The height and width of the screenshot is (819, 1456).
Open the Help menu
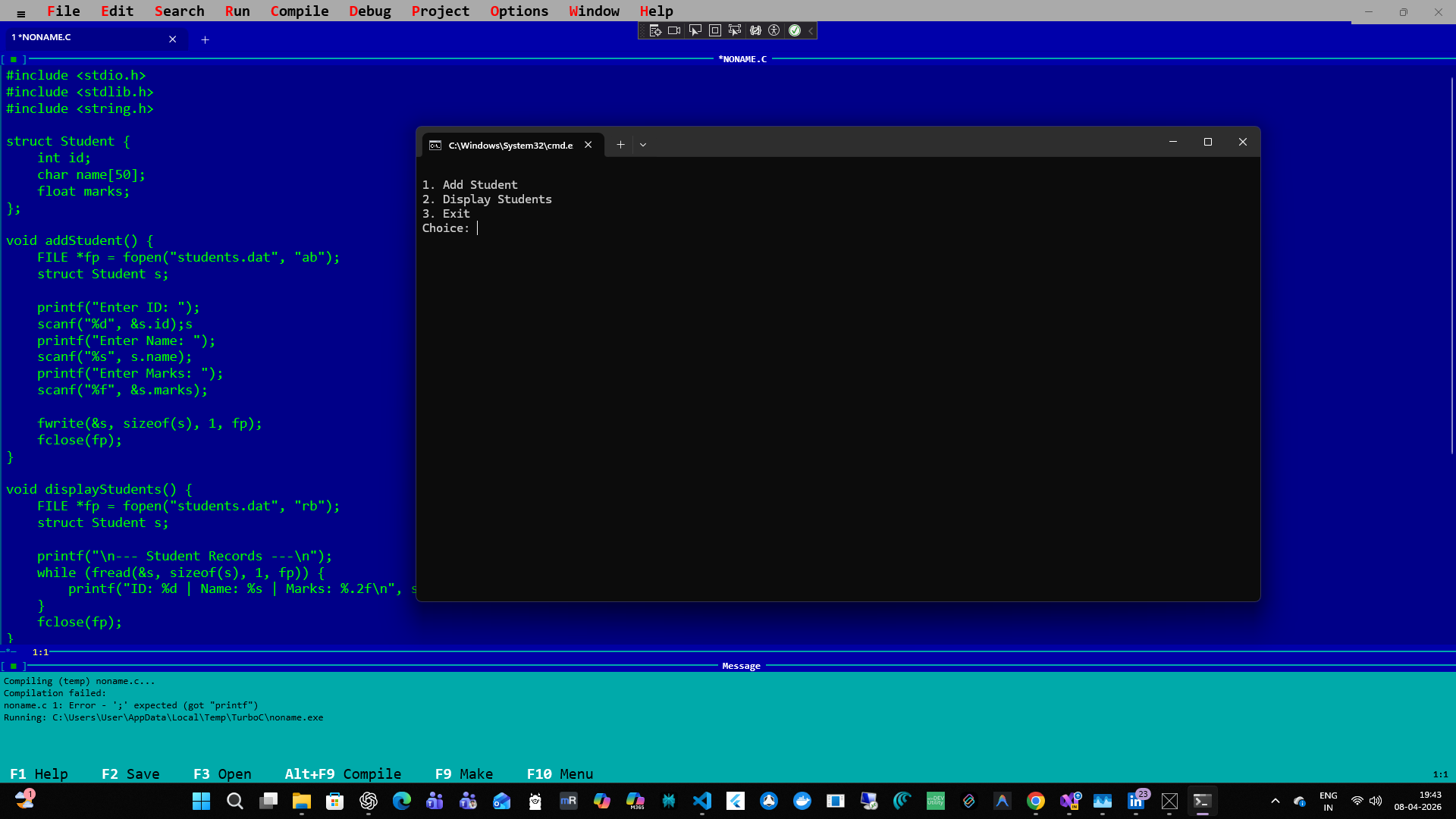[656, 11]
